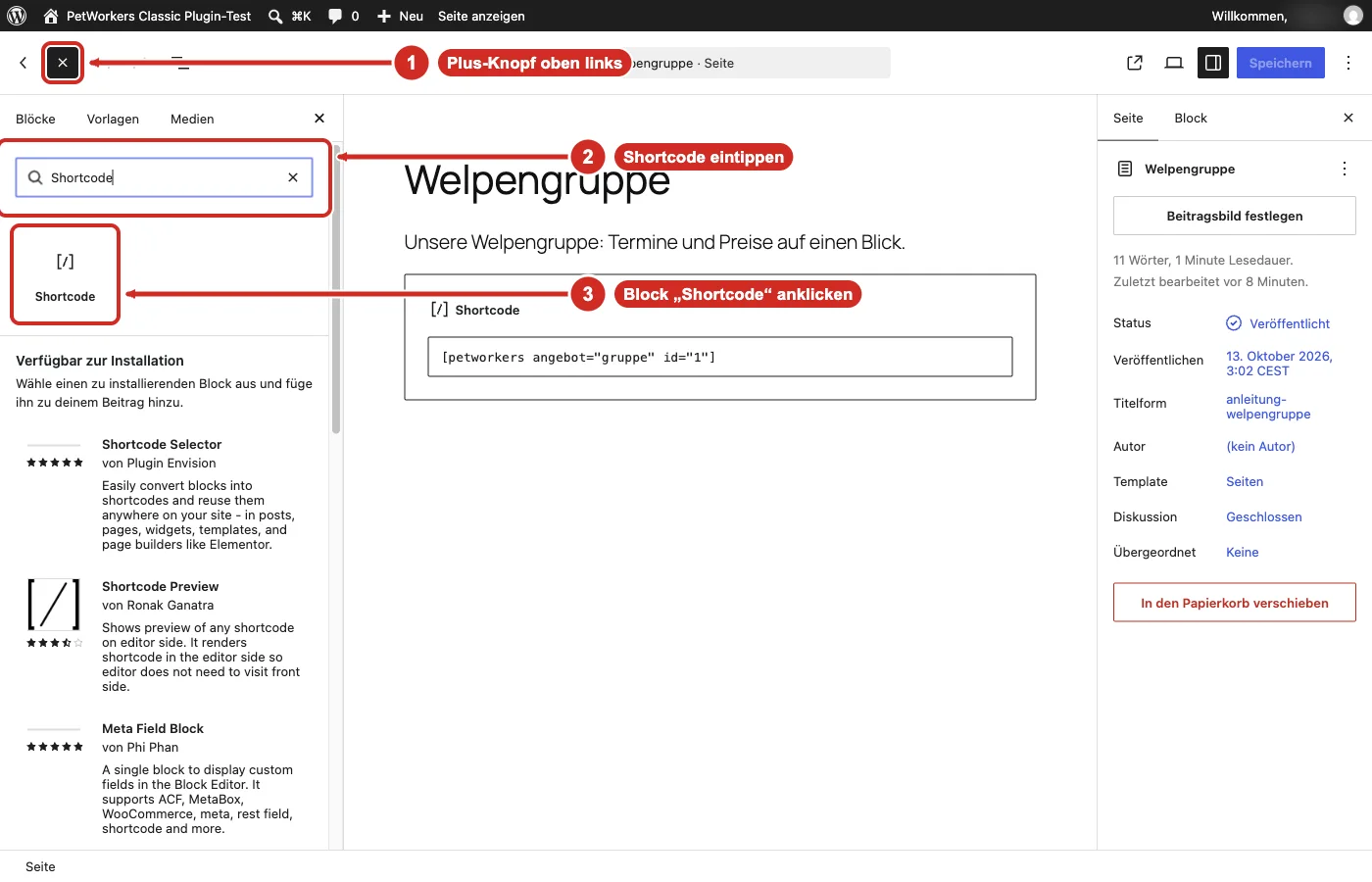Image resolution: width=1372 pixels, height=882 pixels.
Task: Change status Veröffentlicht
Action: coord(1278,323)
